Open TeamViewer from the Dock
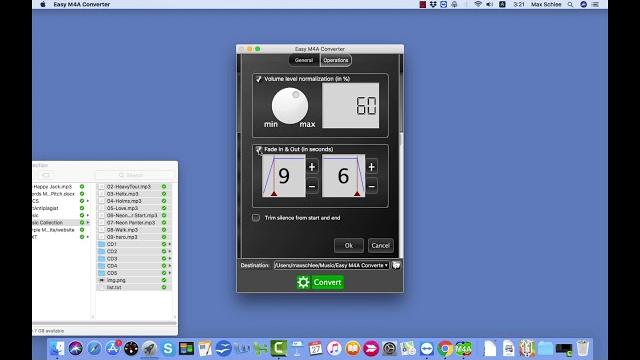Image resolution: width=640 pixels, height=360 pixels. (x=427, y=349)
